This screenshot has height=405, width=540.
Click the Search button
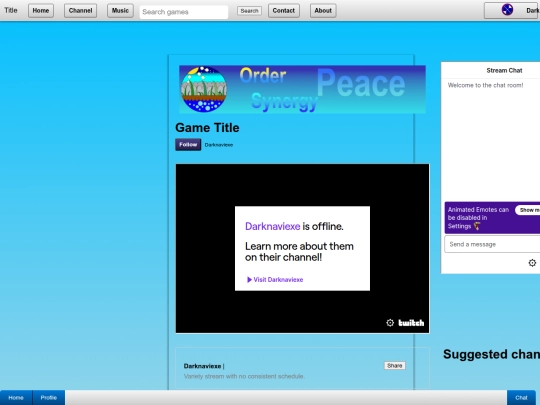249,11
